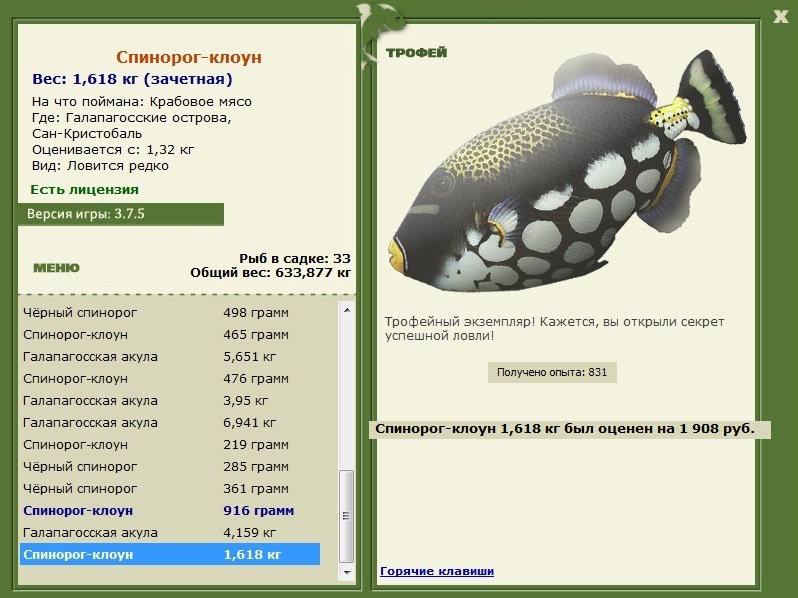Click the price evaluation 1 908 руб. message

569,429
